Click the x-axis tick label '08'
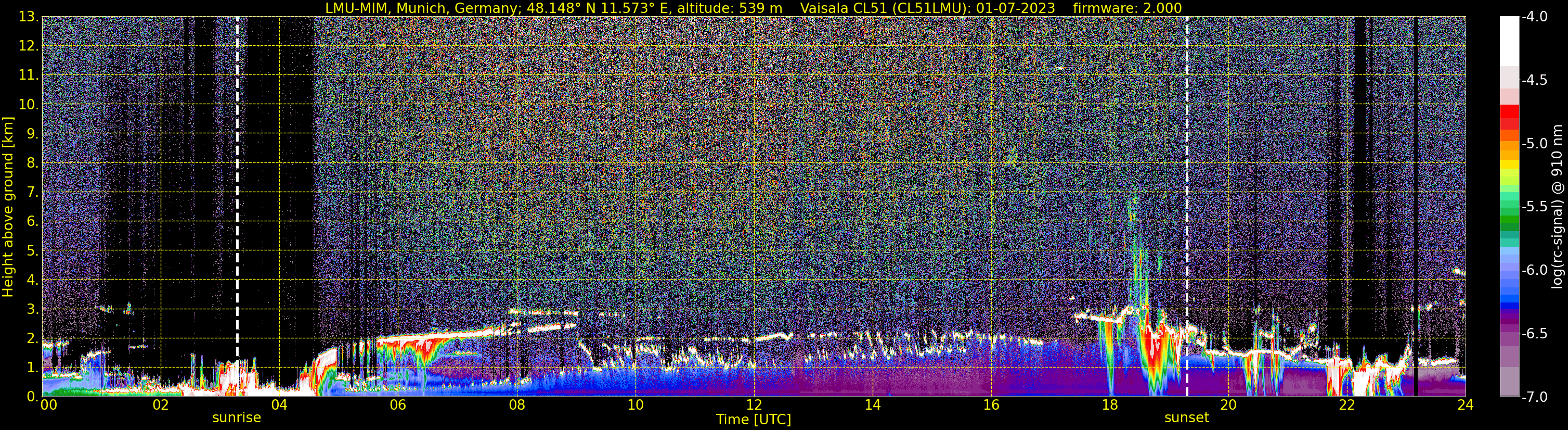The height and width of the screenshot is (430, 1568). (x=516, y=405)
